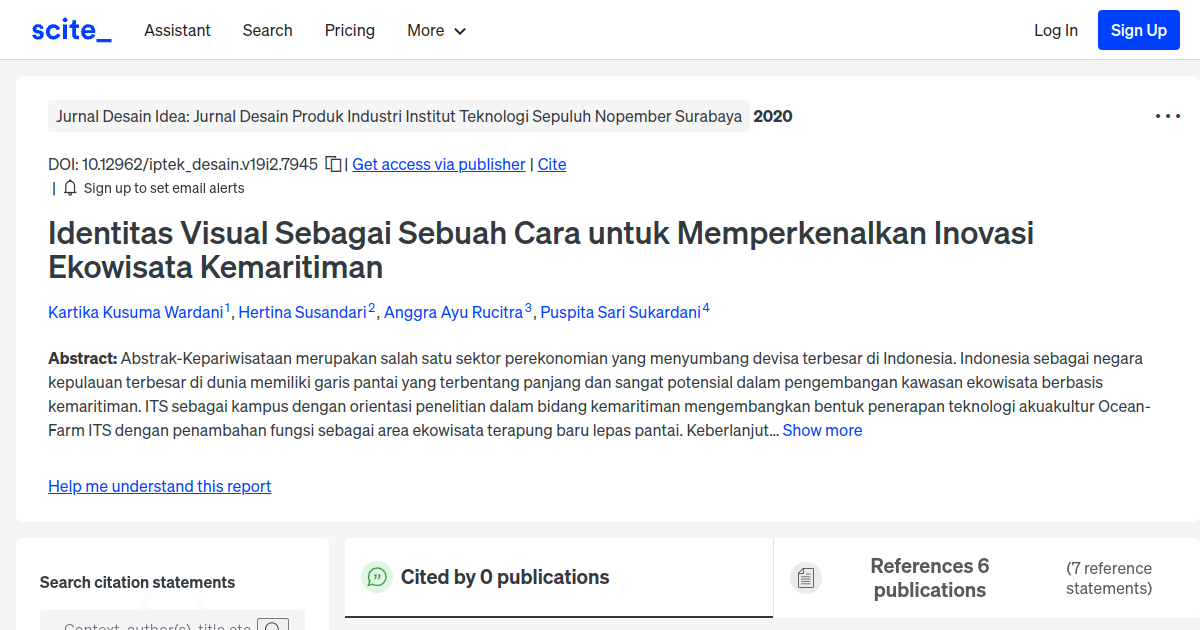Open the three-dot options menu
This screenshot has height=630, width=1200.
tap(1167, 115)
